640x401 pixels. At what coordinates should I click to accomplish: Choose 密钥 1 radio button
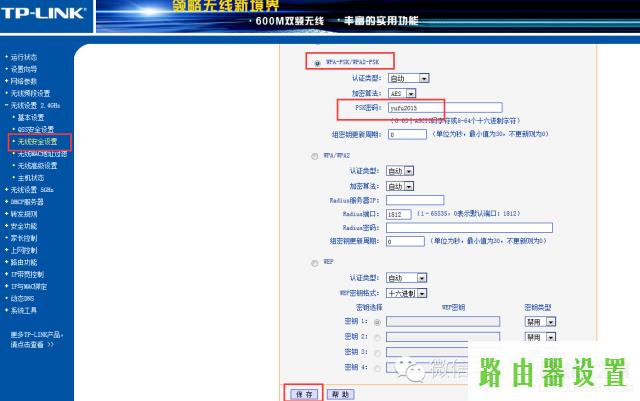[377, 322]
